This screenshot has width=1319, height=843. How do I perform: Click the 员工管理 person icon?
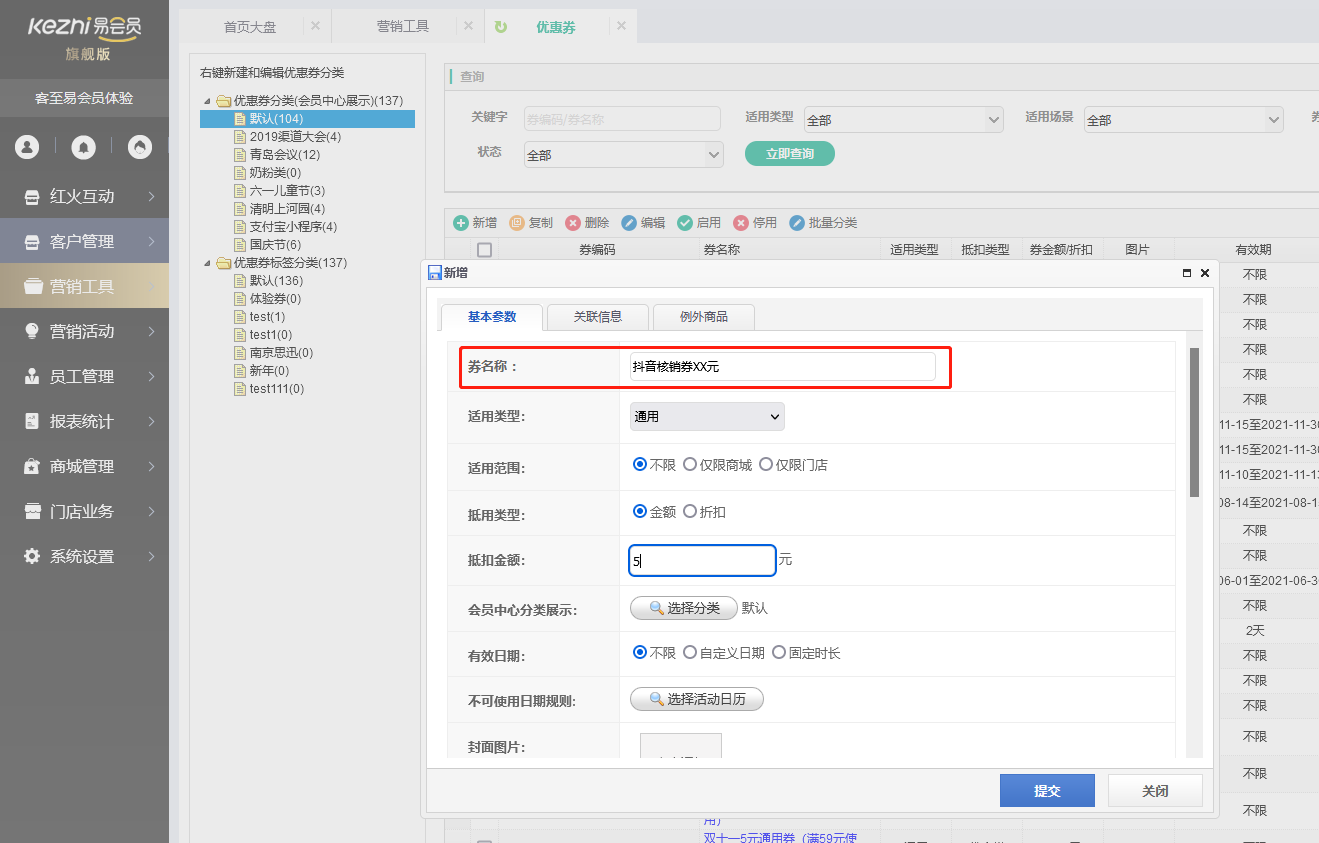[x=33, y=377]
